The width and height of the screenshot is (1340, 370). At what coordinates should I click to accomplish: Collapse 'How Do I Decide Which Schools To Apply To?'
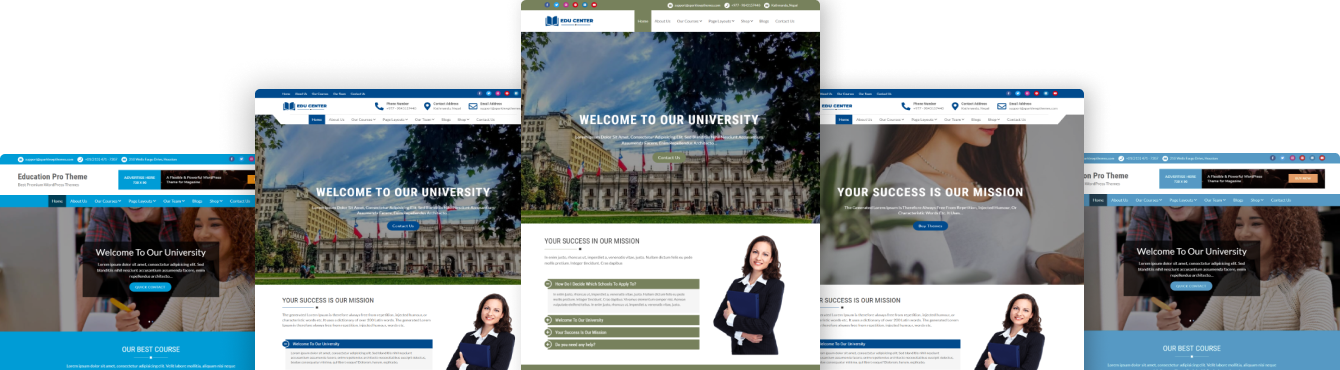tap(621, 284)
